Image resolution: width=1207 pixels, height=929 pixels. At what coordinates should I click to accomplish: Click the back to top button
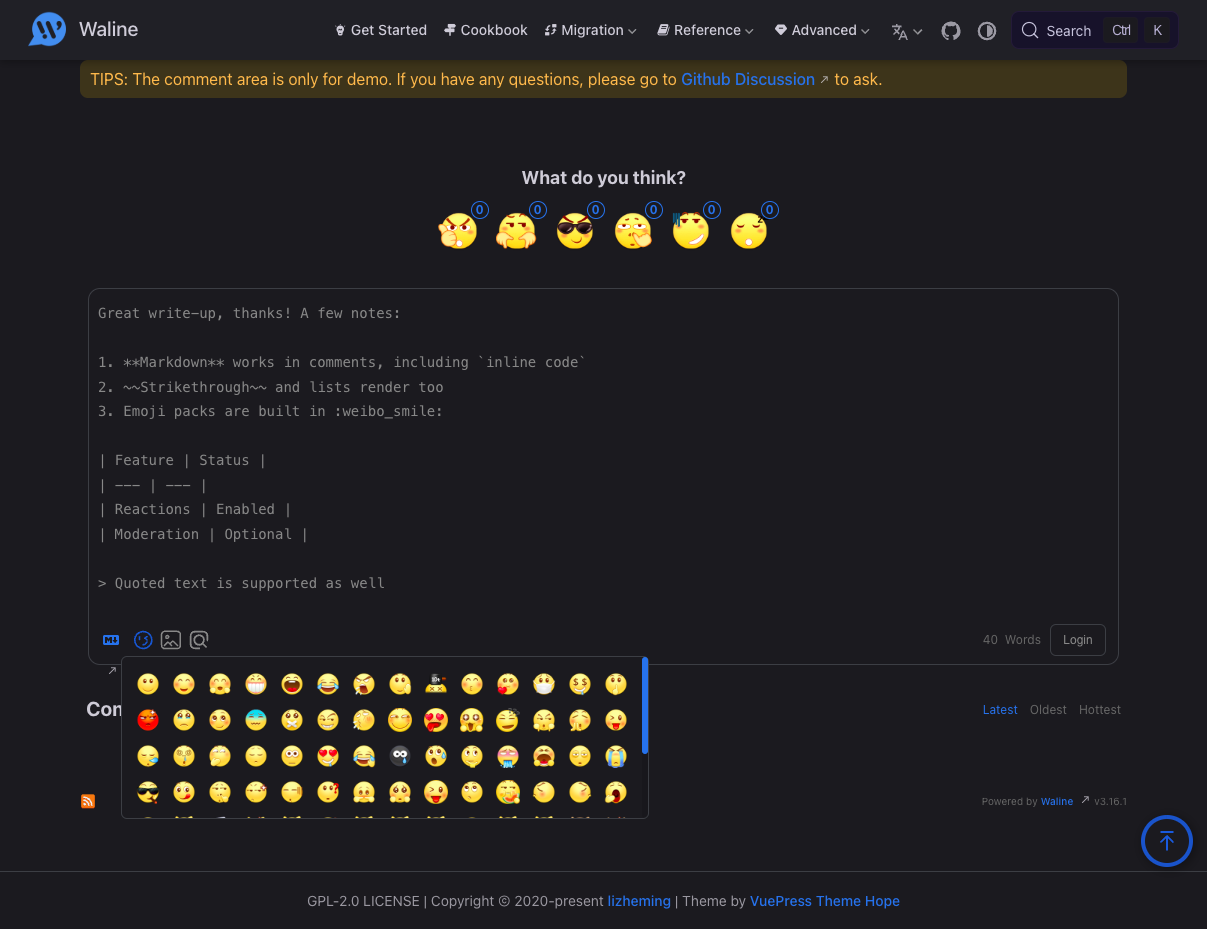click(1167, 841)
